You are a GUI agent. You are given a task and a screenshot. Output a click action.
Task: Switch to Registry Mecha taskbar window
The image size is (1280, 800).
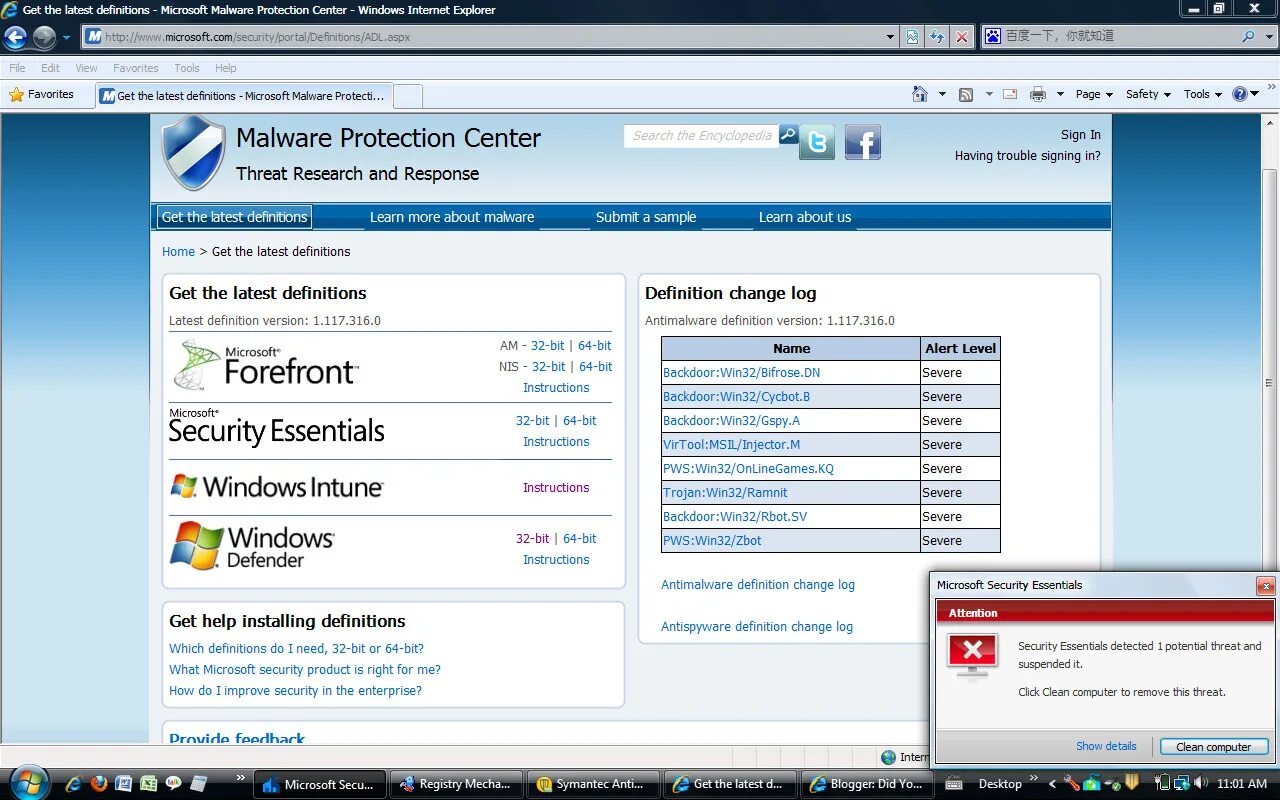[x=457, y=784]
